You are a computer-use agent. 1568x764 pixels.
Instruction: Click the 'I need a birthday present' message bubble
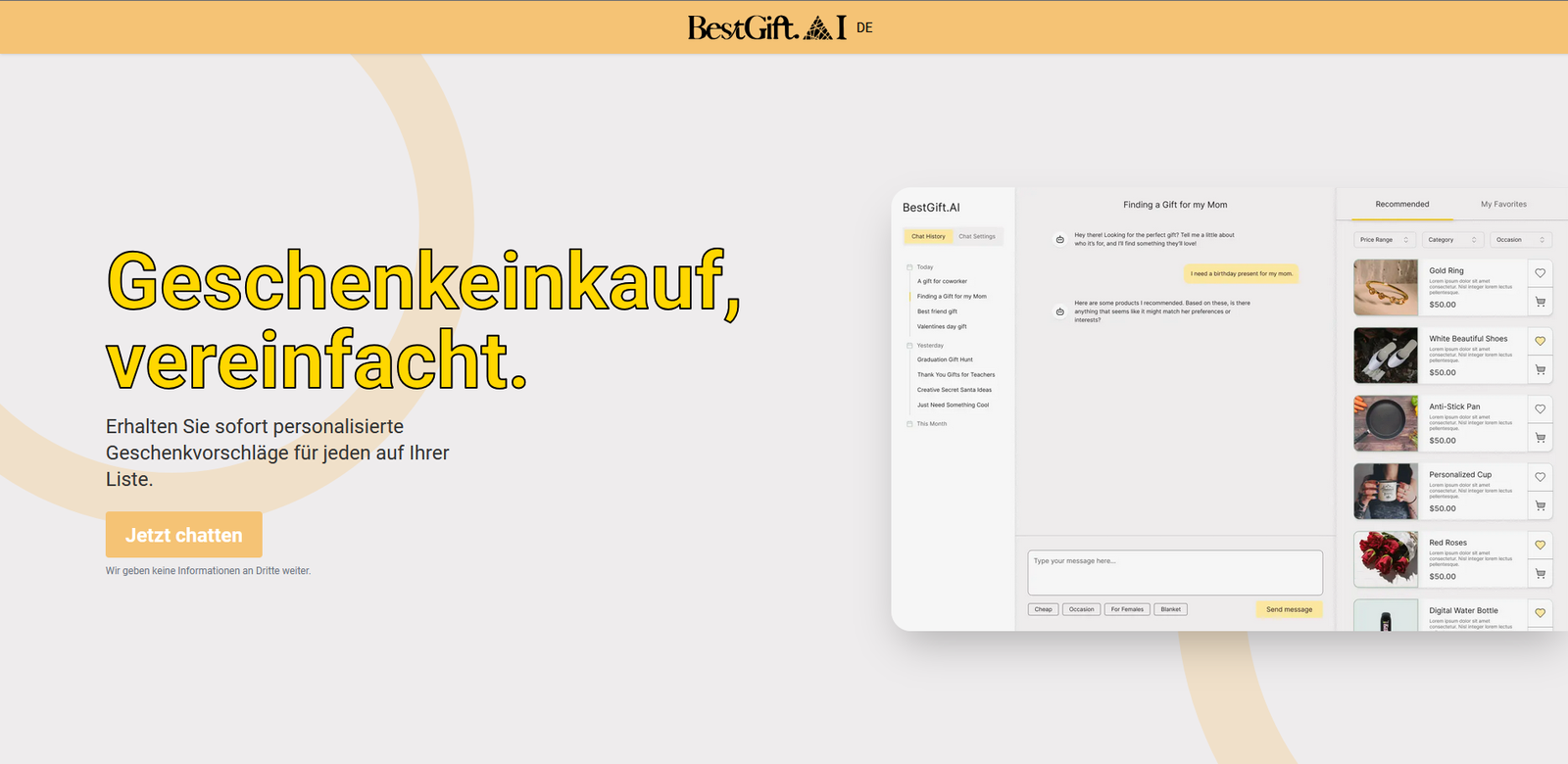coord(1242,273)
